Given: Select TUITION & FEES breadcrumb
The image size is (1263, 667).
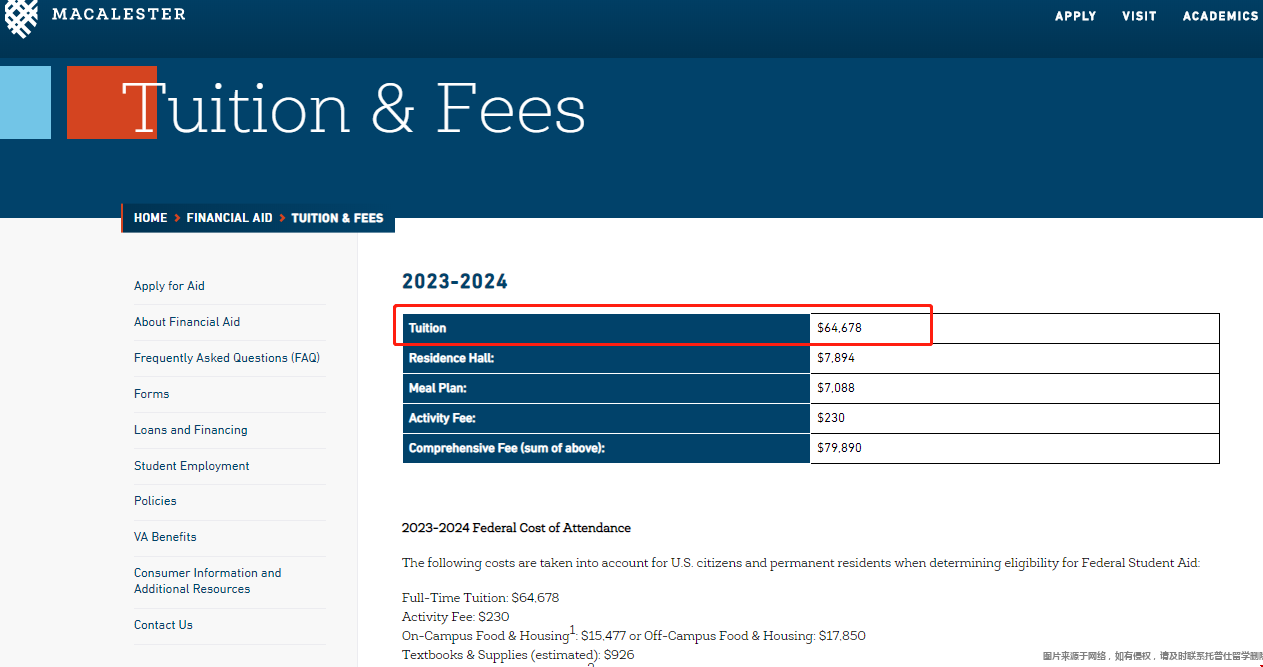Looking at the screenshot, I should pyautogui.click(x=337, y=218).
